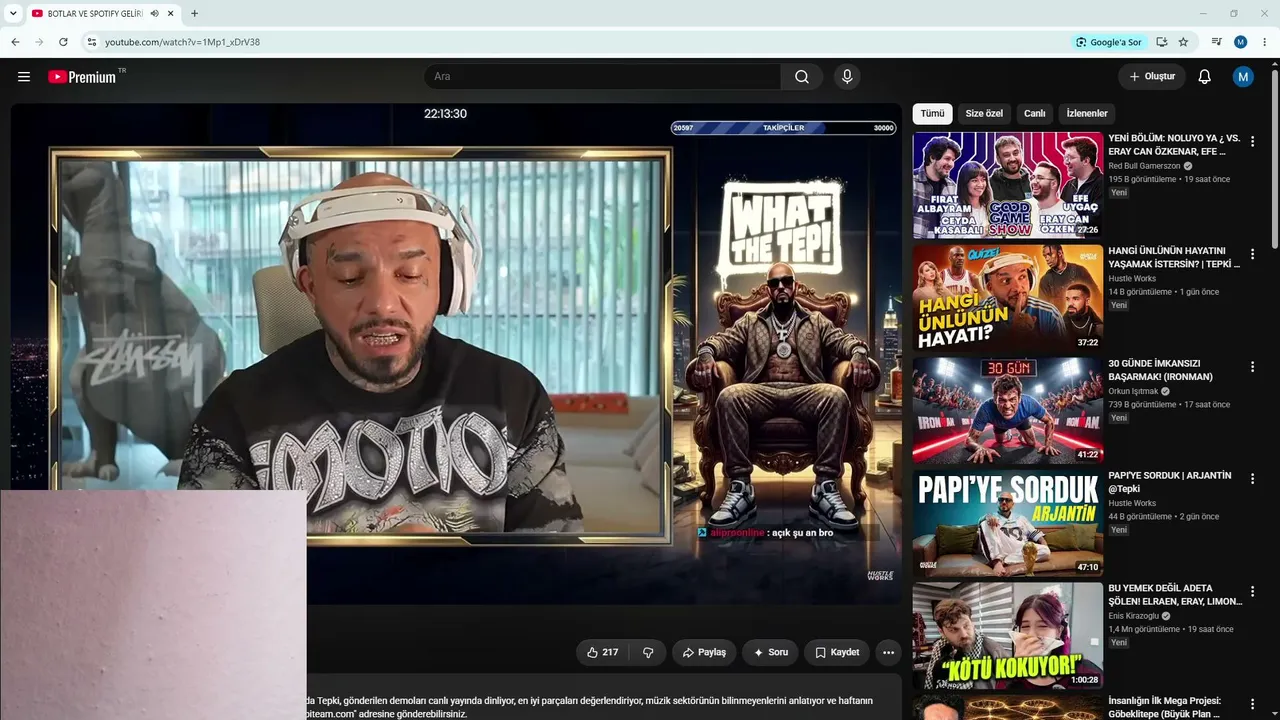
Task: Open the YouTube guide hamburger menu
Action: [x=24, y=77]
